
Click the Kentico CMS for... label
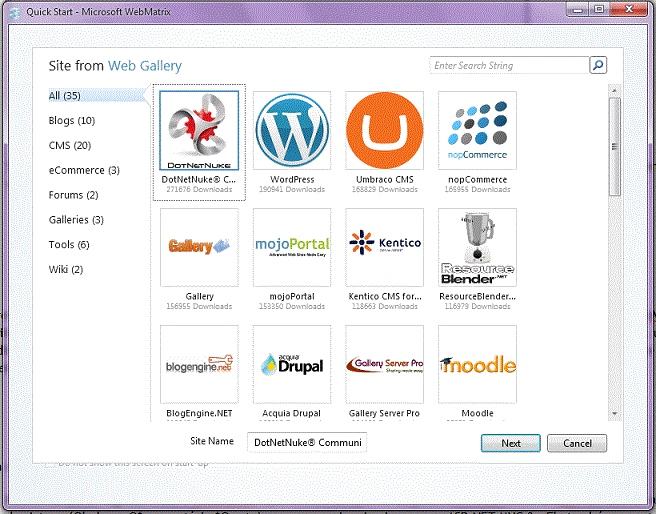384,297
